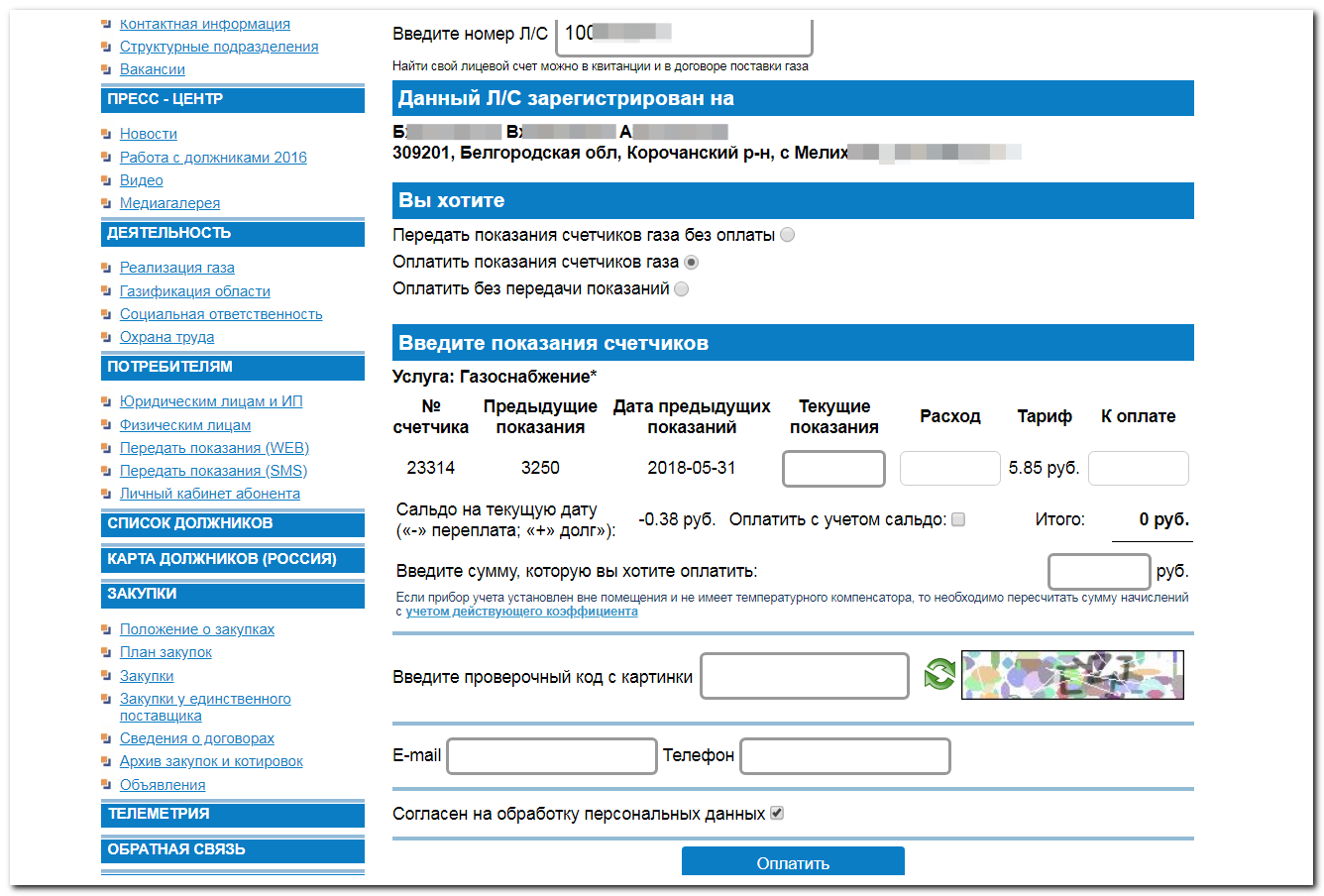Tick the pay with saldo checkbox

click(x=958, y=519)
